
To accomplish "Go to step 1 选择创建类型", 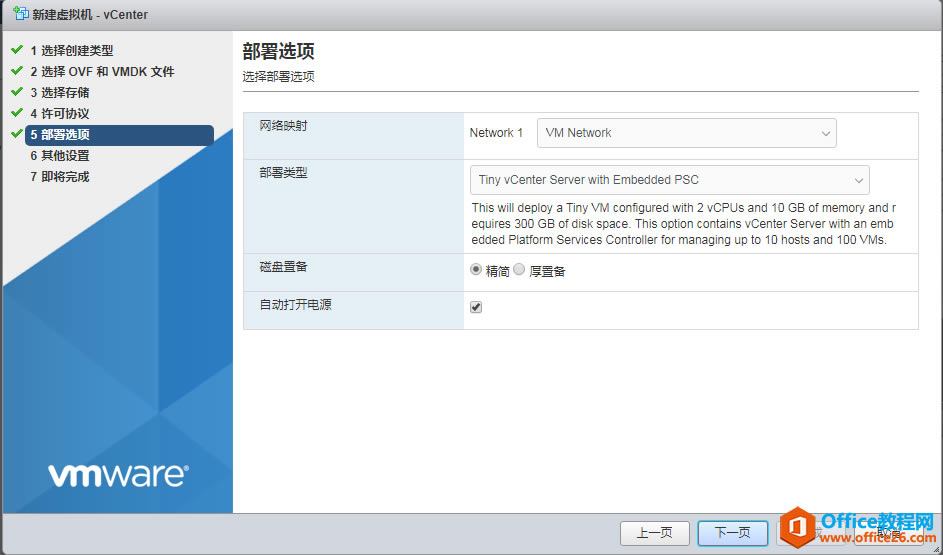I will click(72, 51).
